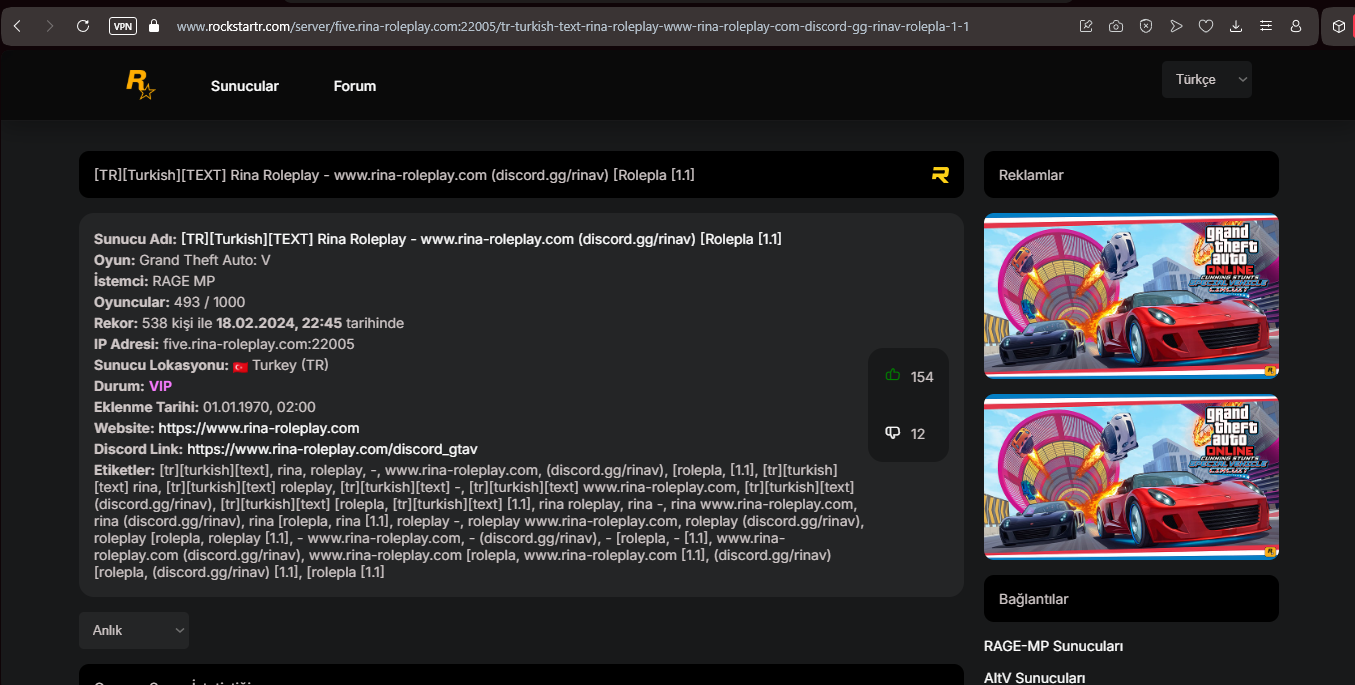Click the VIP status label
This screenshot has height=685, width=1355.
tap(161, 386)
